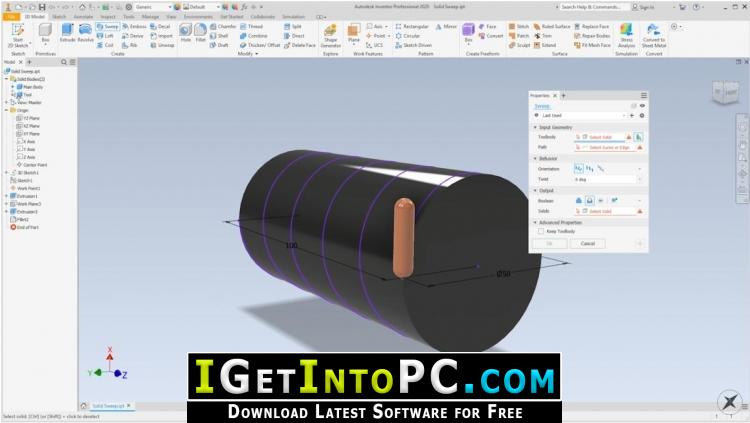Switch to the Manage ribbon tab
This screenshot has height=423, width=750.
click(x=150, y=17)
